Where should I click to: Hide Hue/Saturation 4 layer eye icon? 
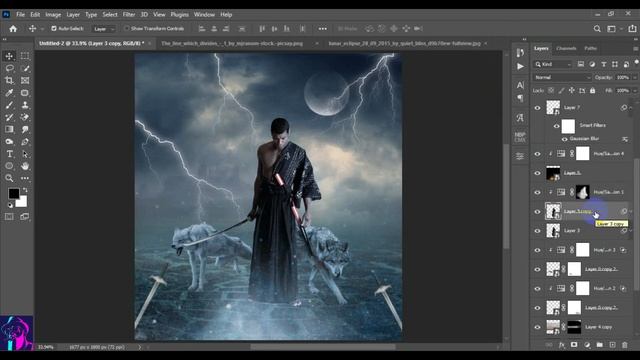(537, 154)
